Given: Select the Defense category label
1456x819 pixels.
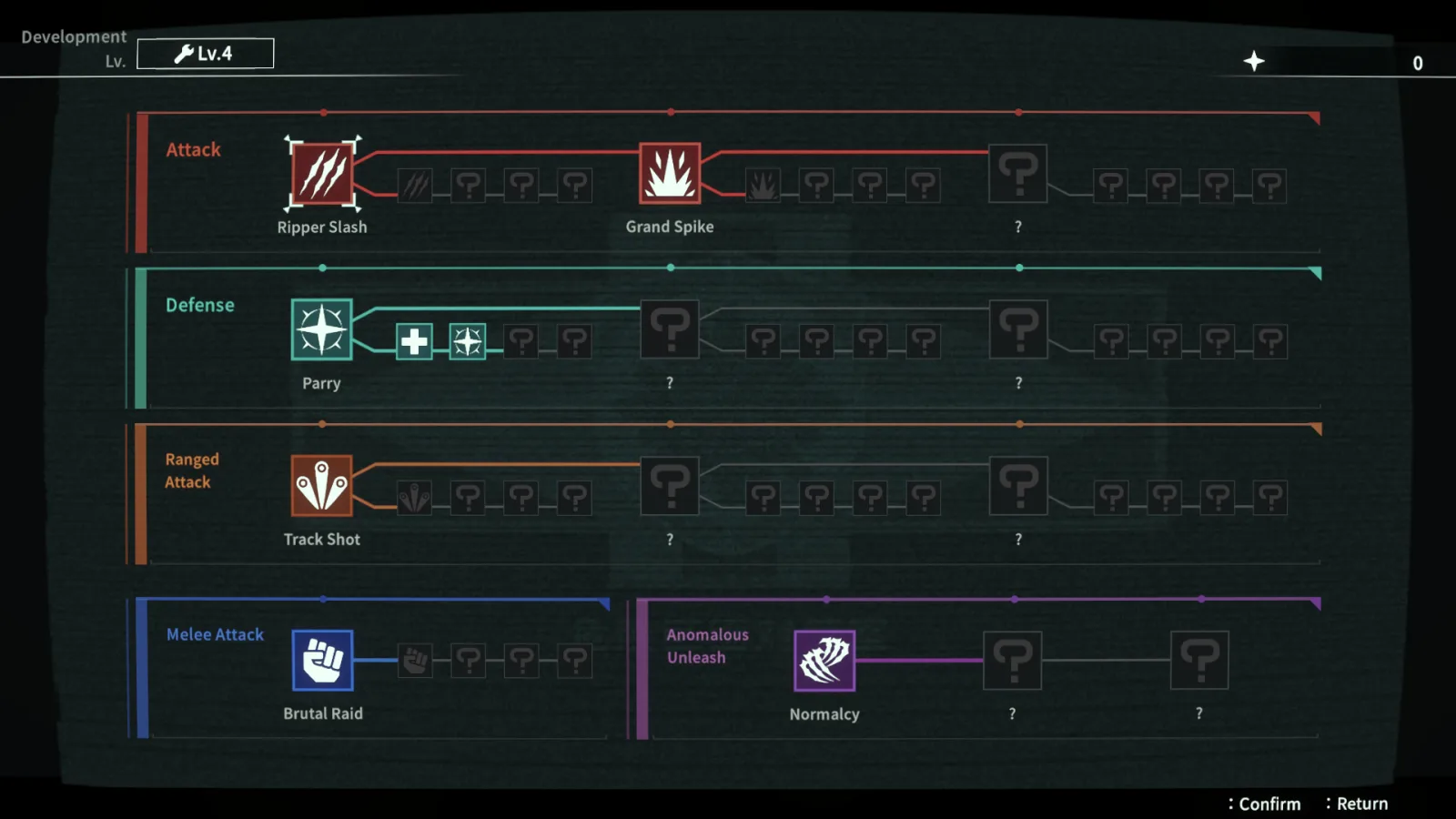Looking at the screenshot, I should (200, 305).
